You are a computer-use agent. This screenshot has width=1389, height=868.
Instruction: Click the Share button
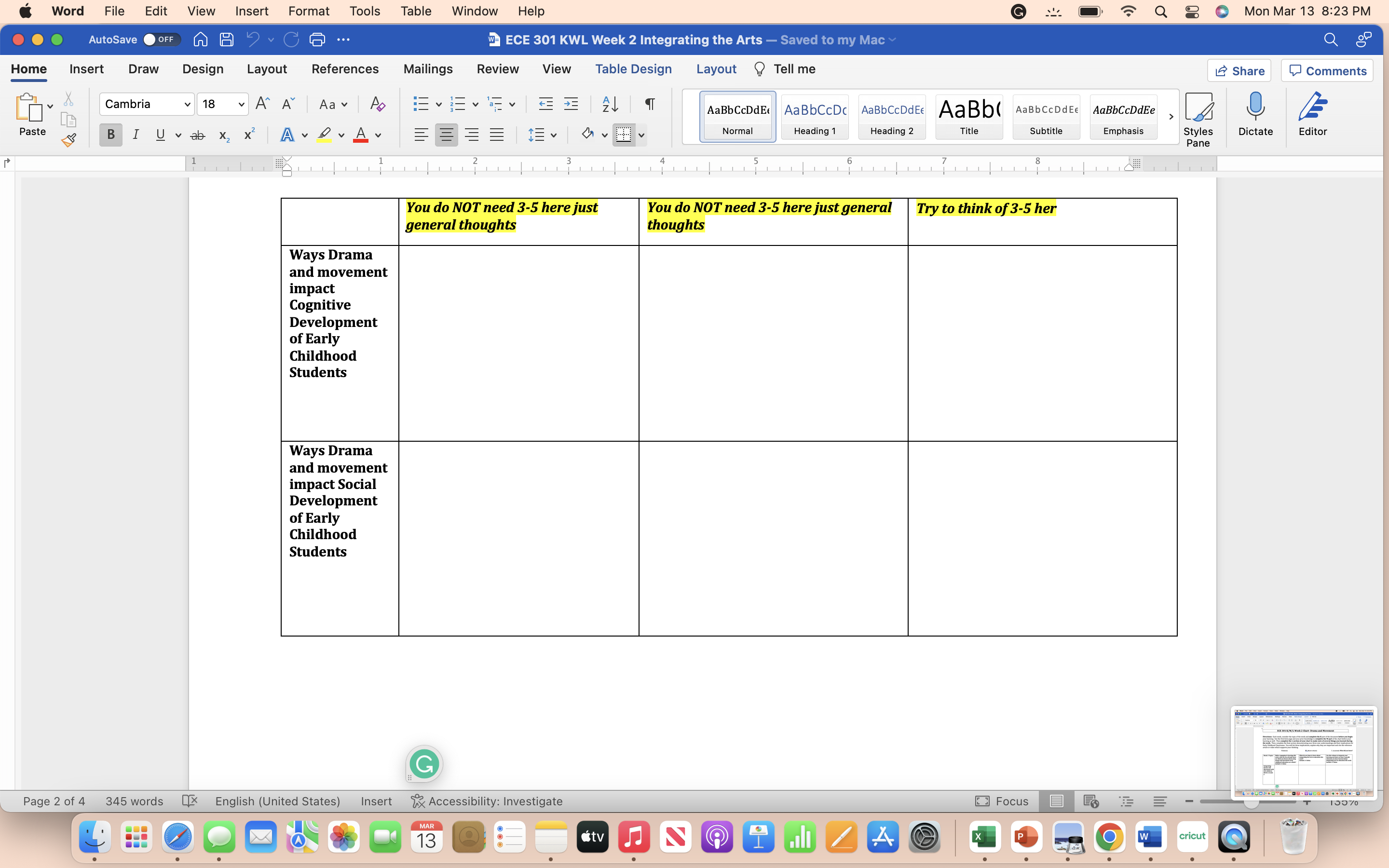1239,70
